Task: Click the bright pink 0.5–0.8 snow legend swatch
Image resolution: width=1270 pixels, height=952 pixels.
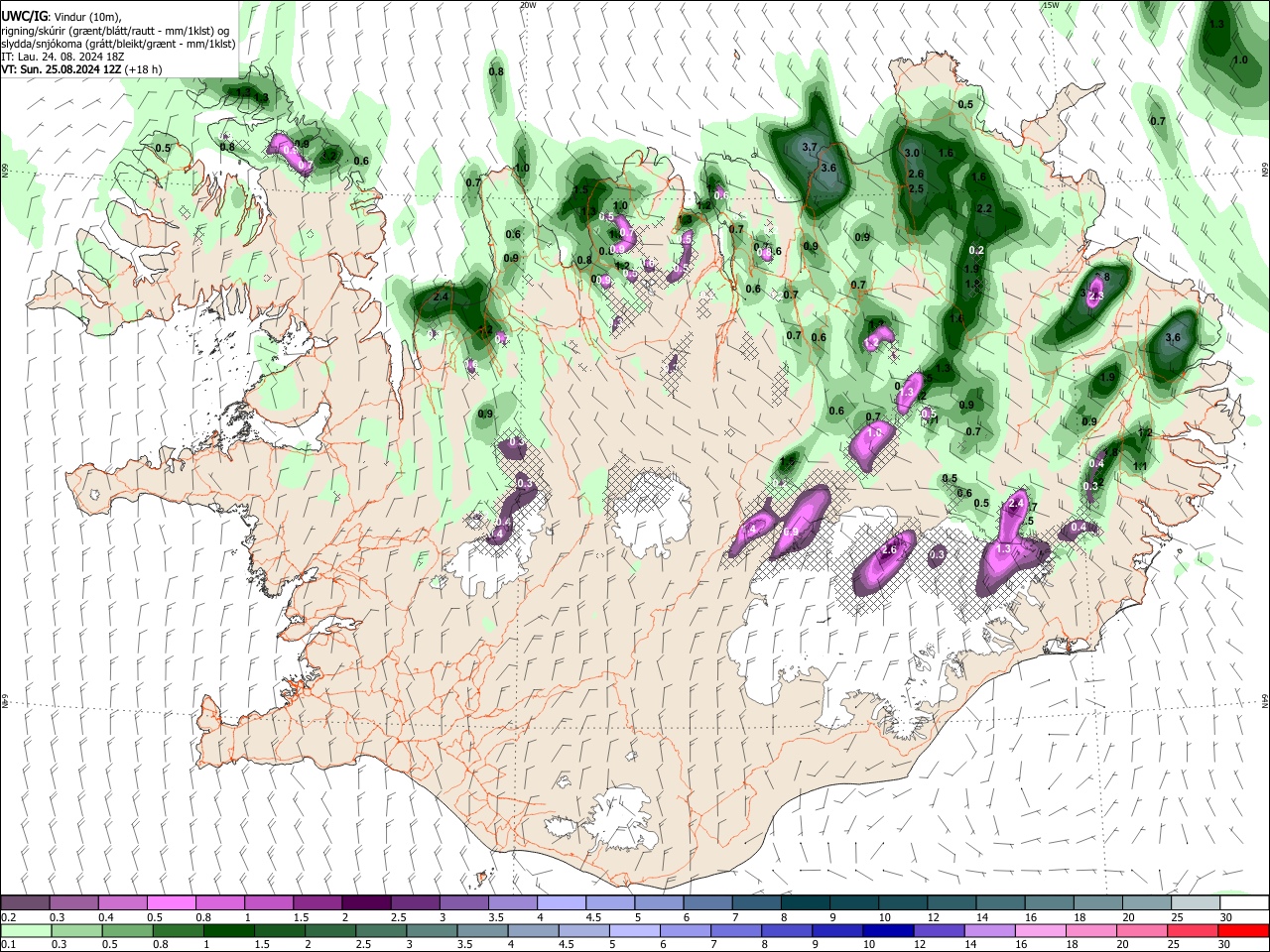Action: pyautogui.click(x=172, y=903)
